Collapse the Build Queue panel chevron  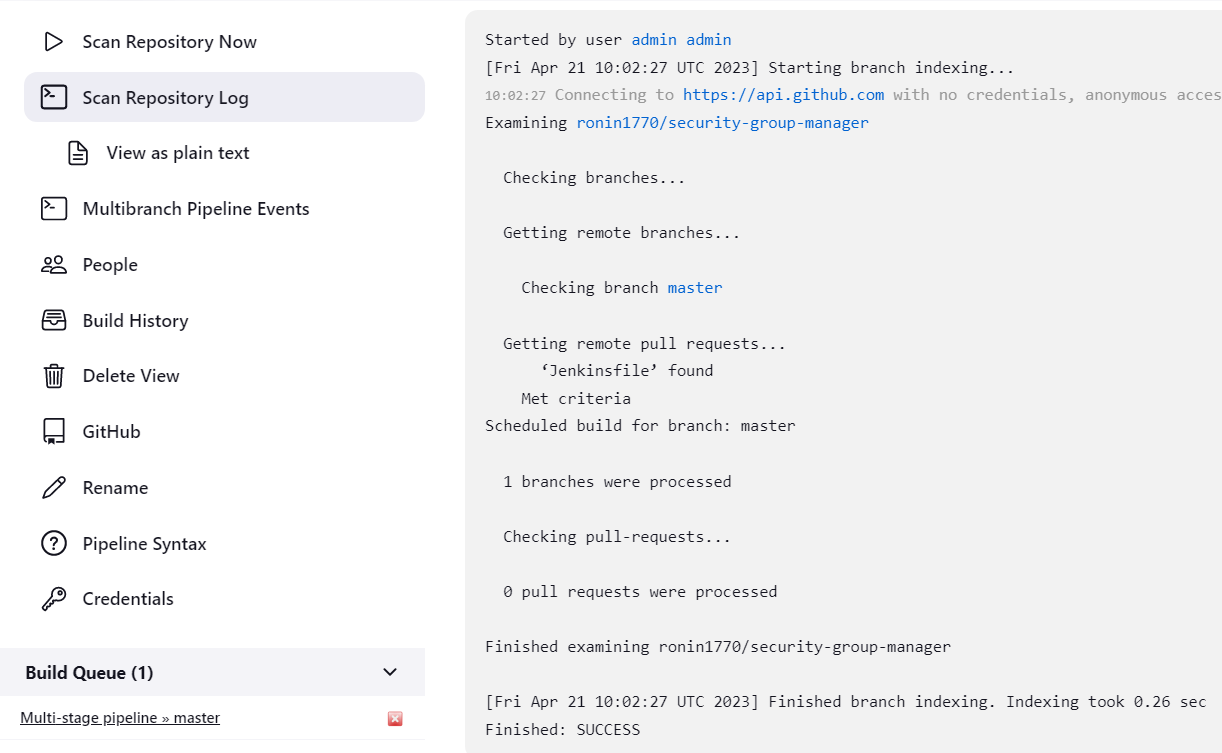click(x=390, y=672)
